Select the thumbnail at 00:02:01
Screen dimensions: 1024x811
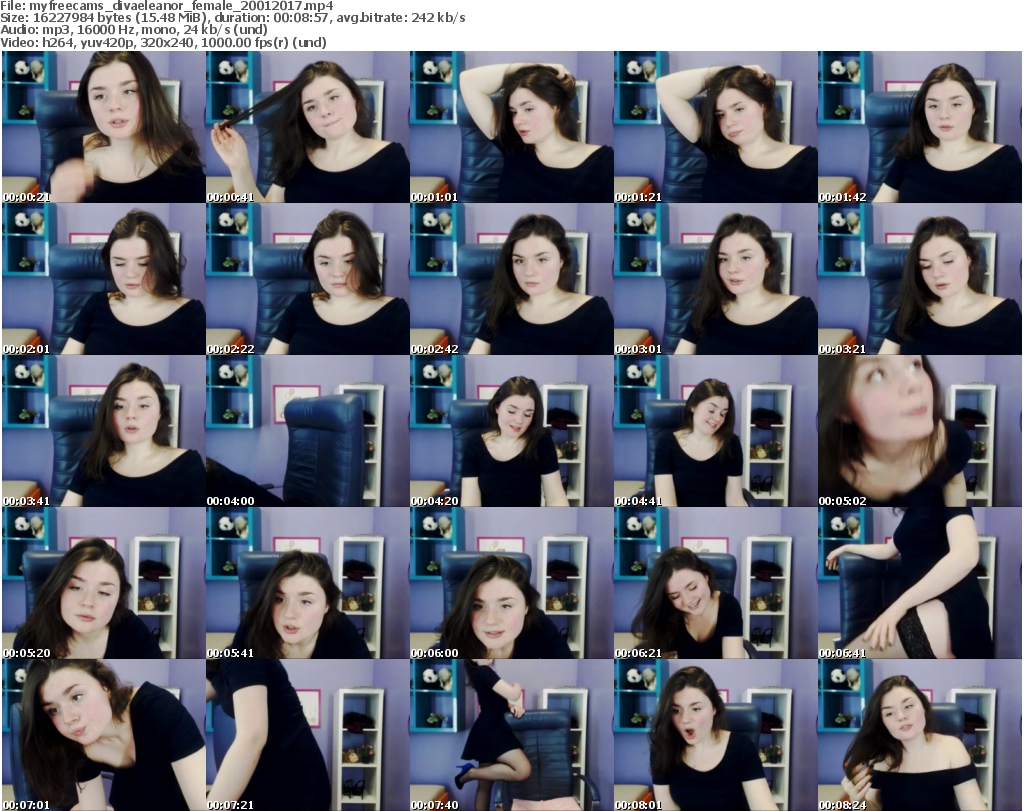[103, 280]
